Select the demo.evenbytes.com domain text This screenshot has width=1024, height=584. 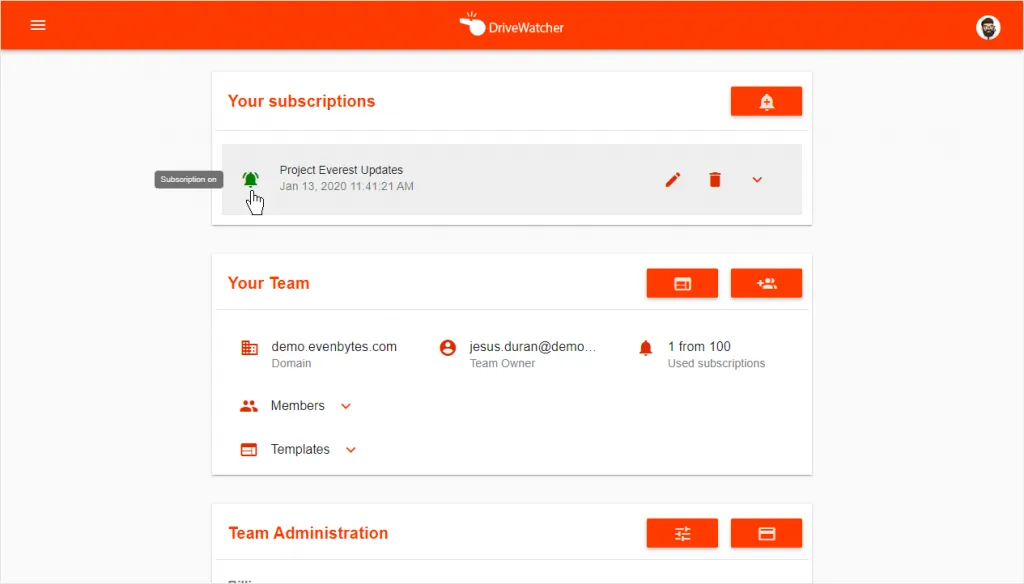click(334, 347)
